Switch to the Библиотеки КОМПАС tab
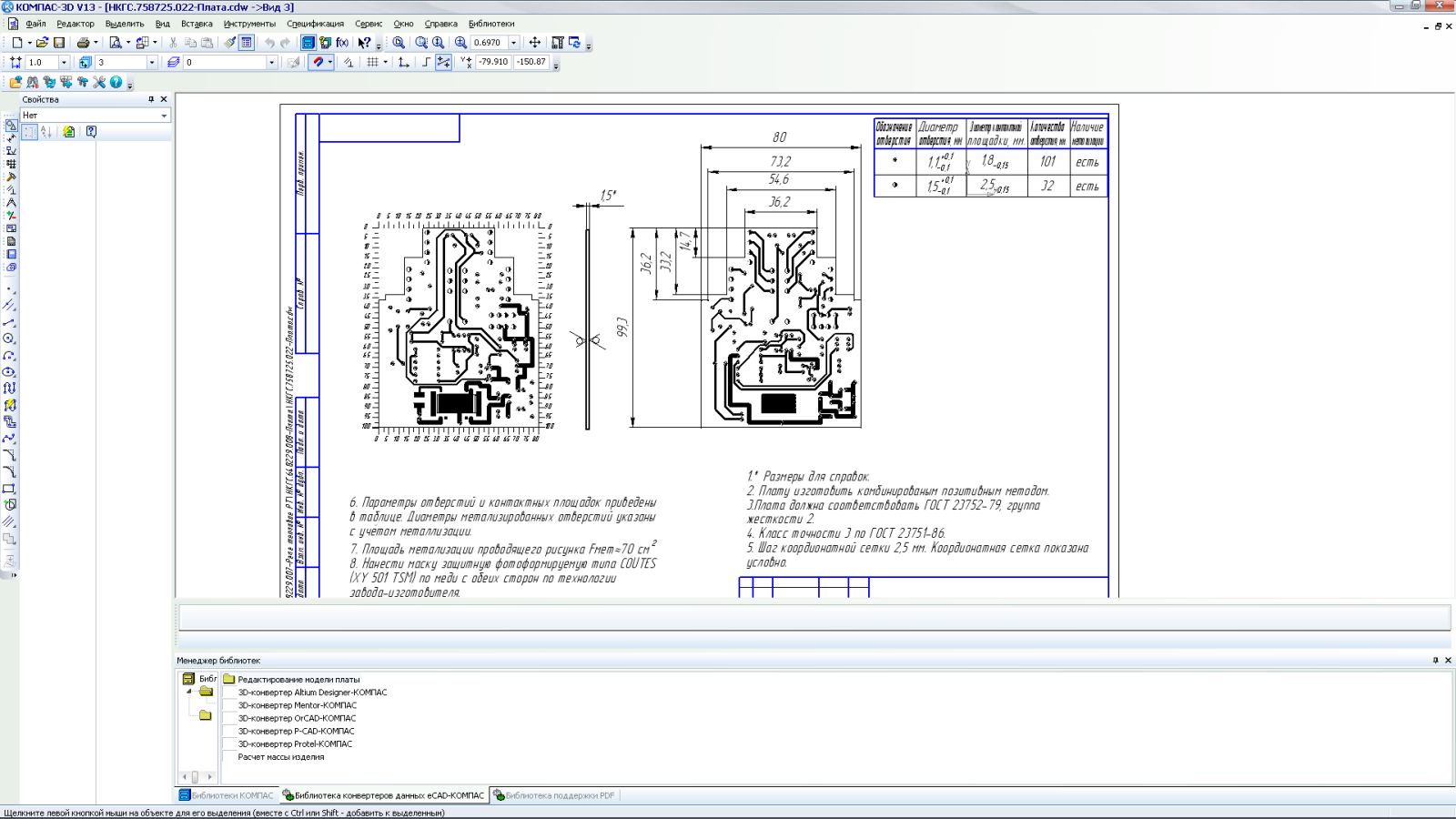This screenshot has width=1456, height=819. click(230, 795)
